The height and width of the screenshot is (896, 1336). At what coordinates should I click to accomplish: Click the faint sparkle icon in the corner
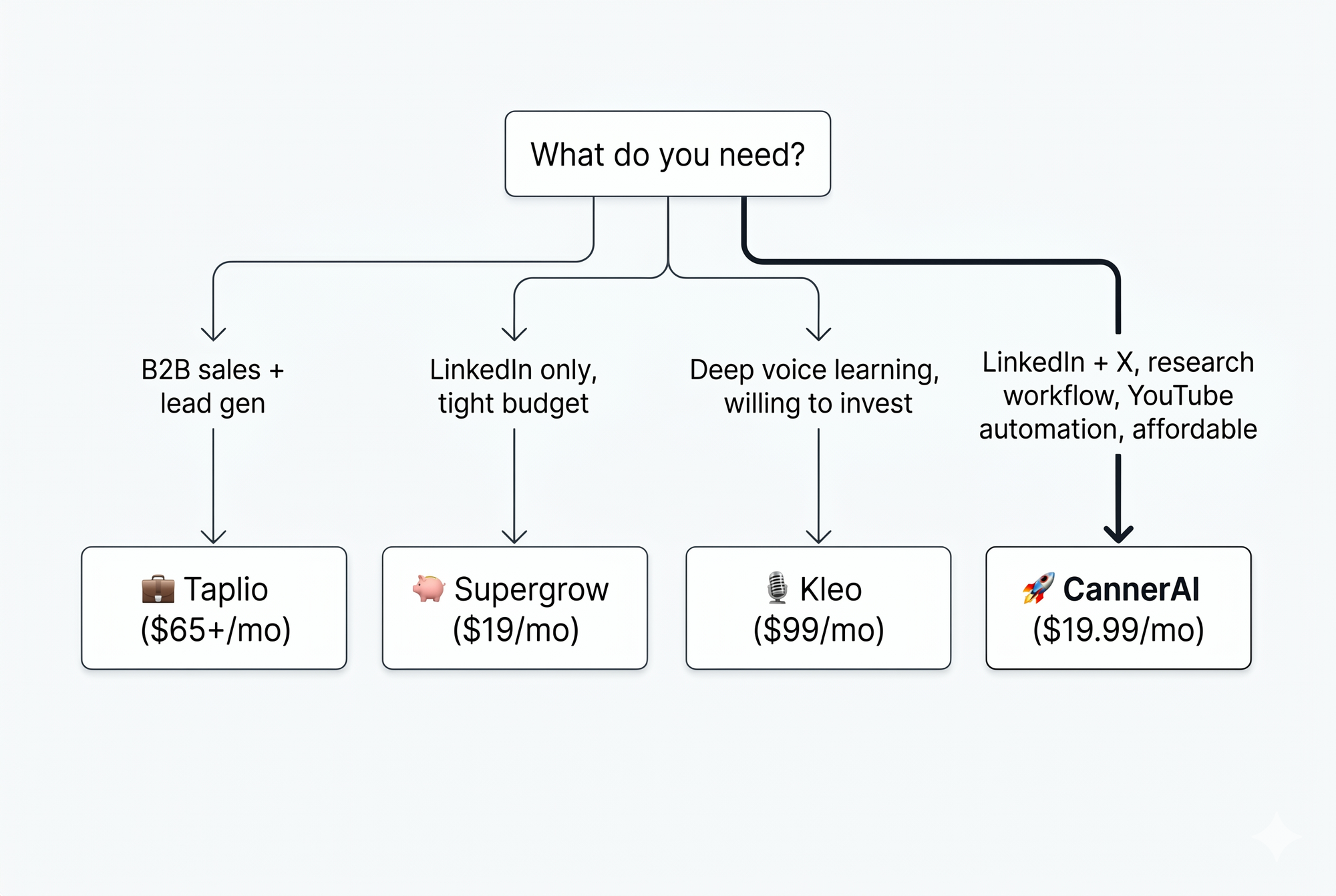coord(1277,836)
